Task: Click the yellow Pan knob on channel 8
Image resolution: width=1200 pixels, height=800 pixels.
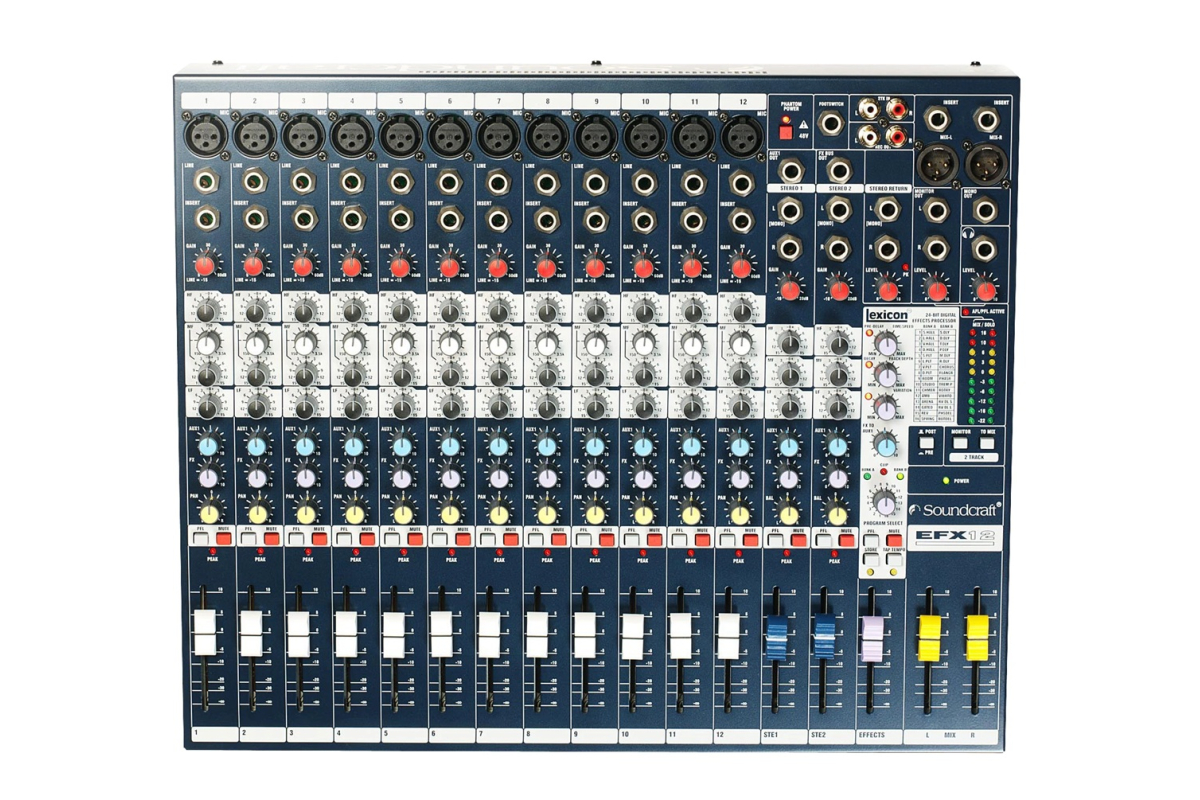Action: click(547, 513)
